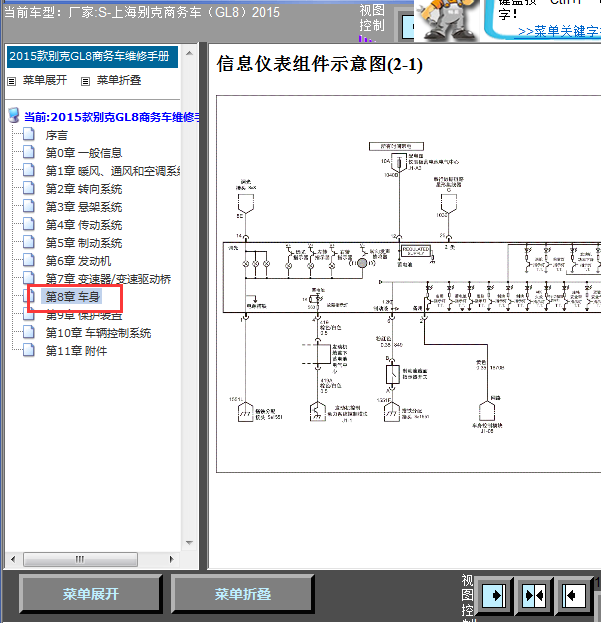Select 第1章 暖风、通风和空调系统 chapter

point(113,171)
